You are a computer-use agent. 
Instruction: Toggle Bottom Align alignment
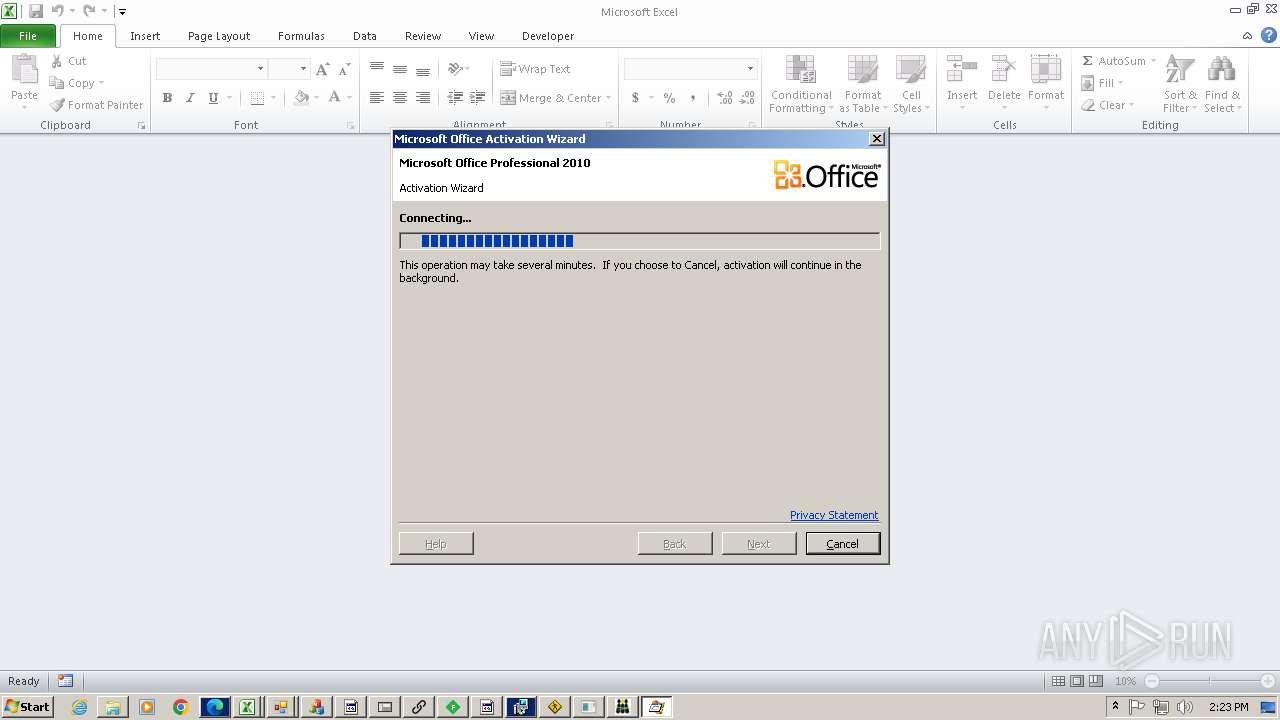423,69
